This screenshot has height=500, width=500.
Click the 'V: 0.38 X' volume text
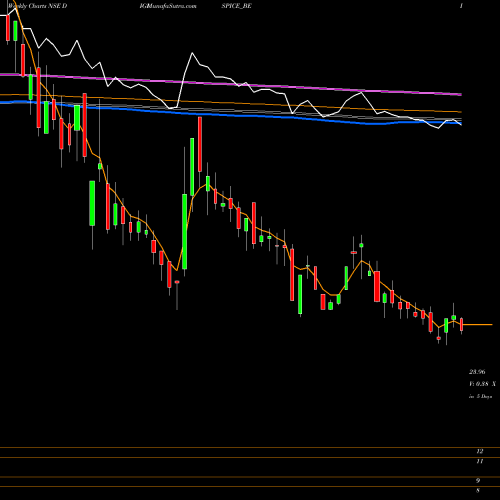pyautogui.click(x=482, y=384)
